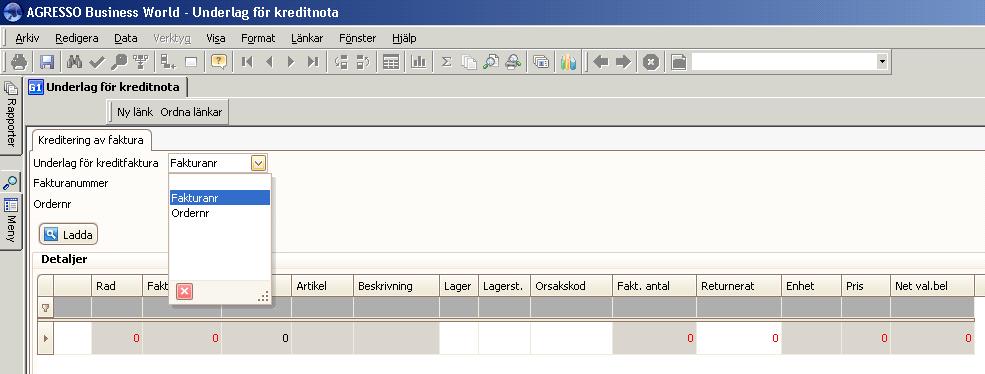Image resolution: width=985 pixels, height=374 pixels.
Task: Open the Underlag för kreditfaktura dropdown arrow
Action: [x=259, y=163]
